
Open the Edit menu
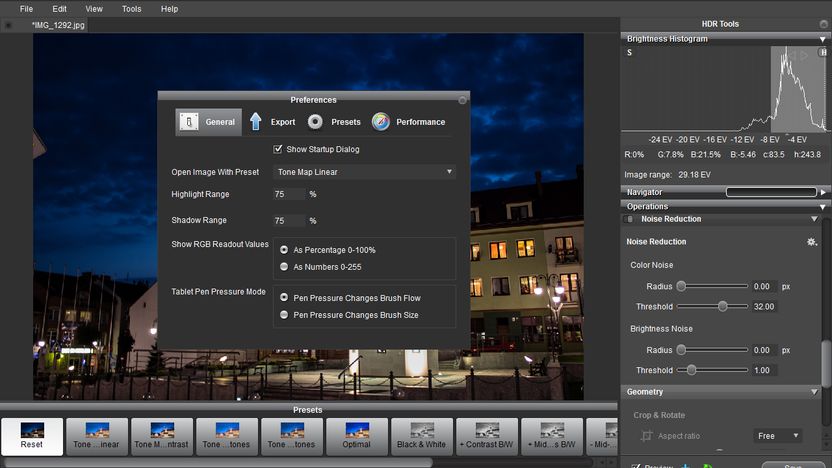[59, 8]
